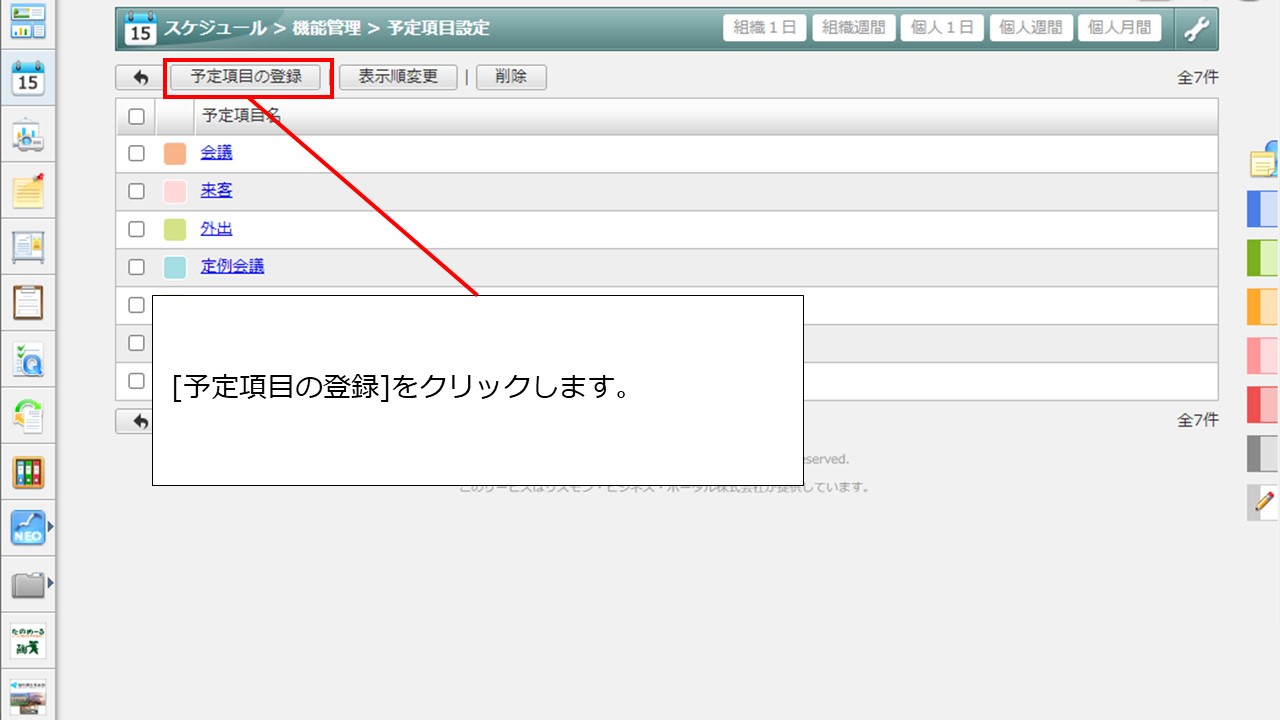This screenshot has width=1280, height=720.
Task: Expand the arrow beside the NEO icon
Action: coord(50,525)
